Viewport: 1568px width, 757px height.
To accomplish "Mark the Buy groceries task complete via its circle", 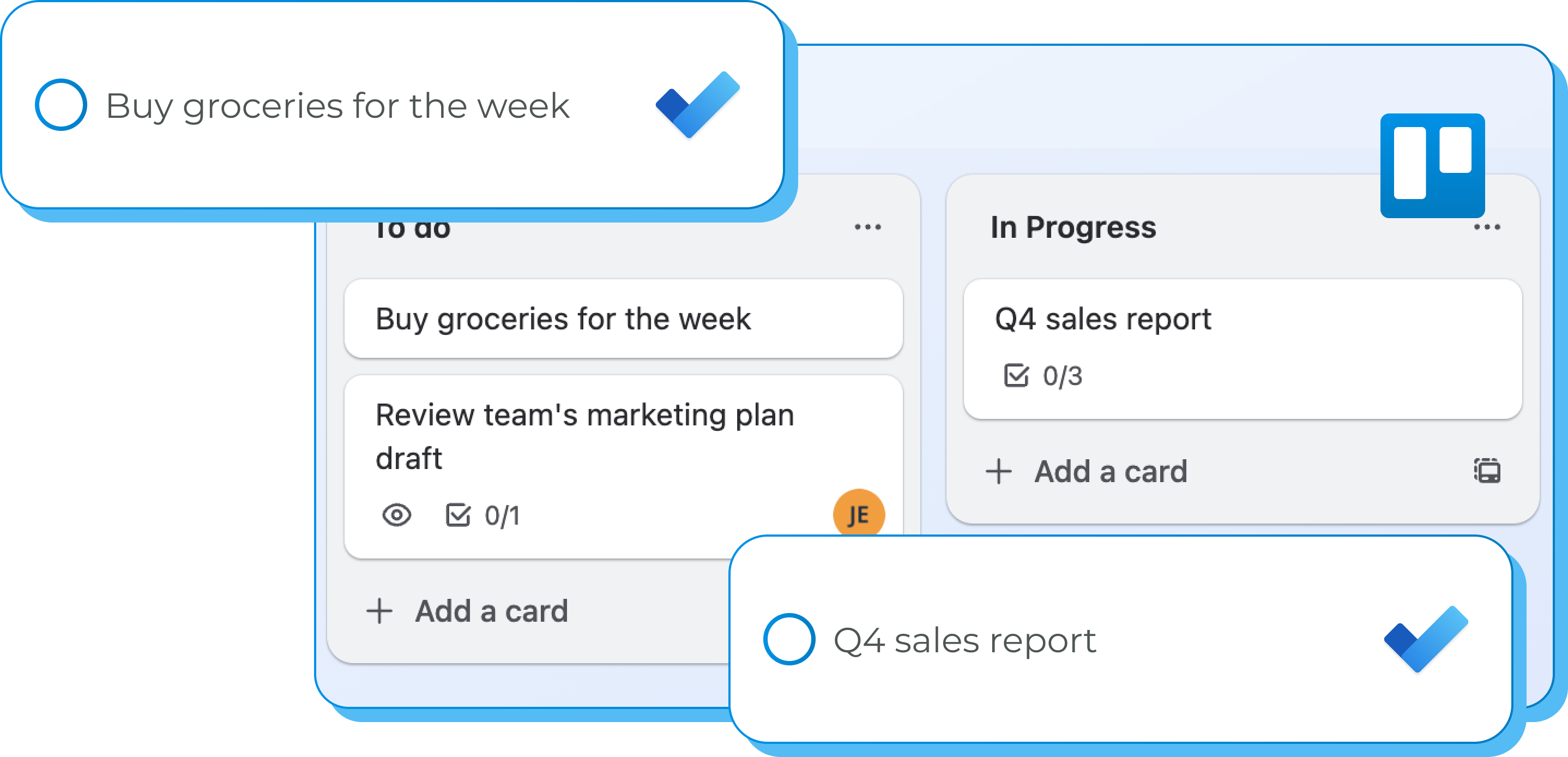I will tap(61, 105).
